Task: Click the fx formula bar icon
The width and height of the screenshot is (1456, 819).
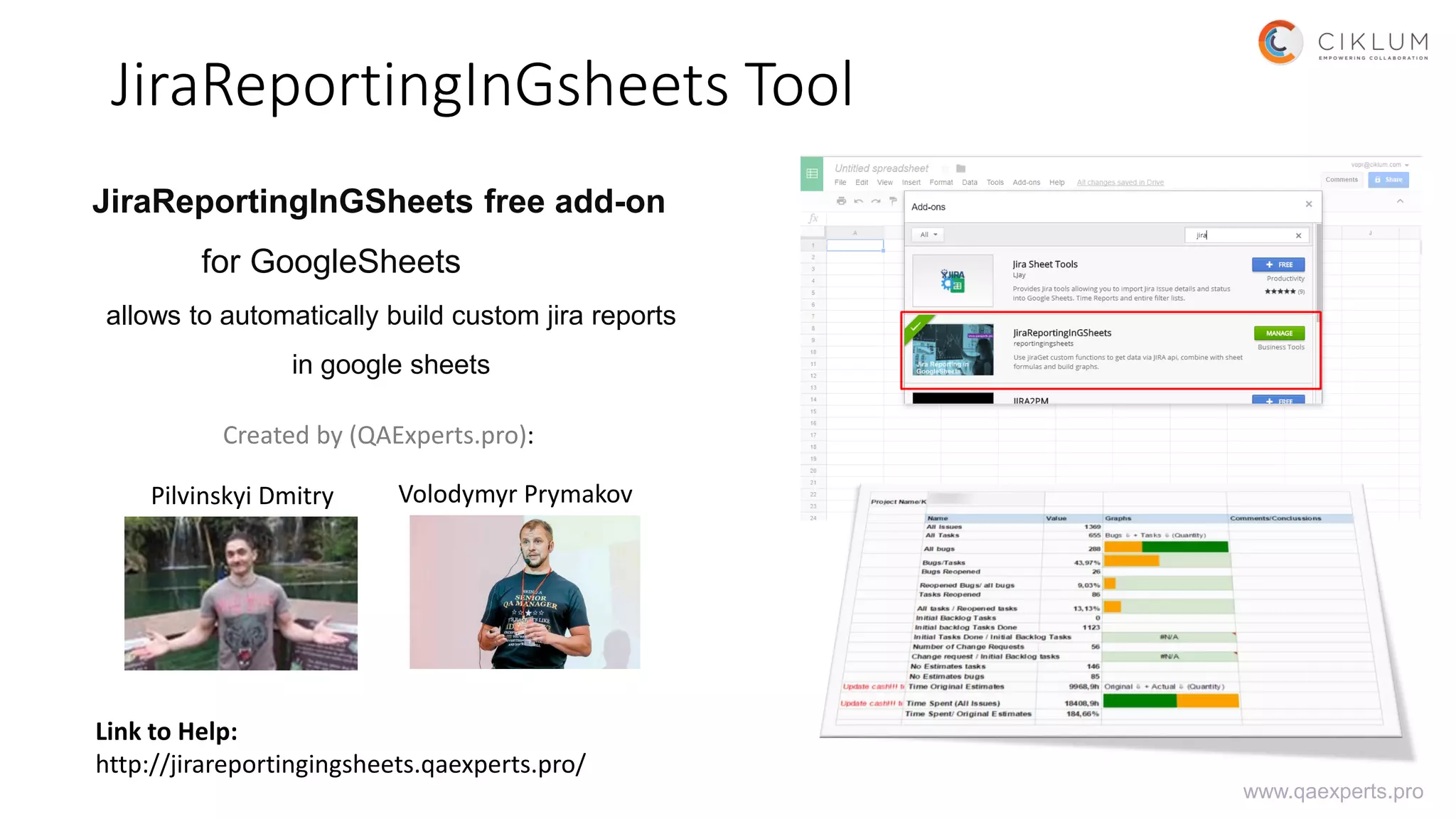Action: pos(813,219)
